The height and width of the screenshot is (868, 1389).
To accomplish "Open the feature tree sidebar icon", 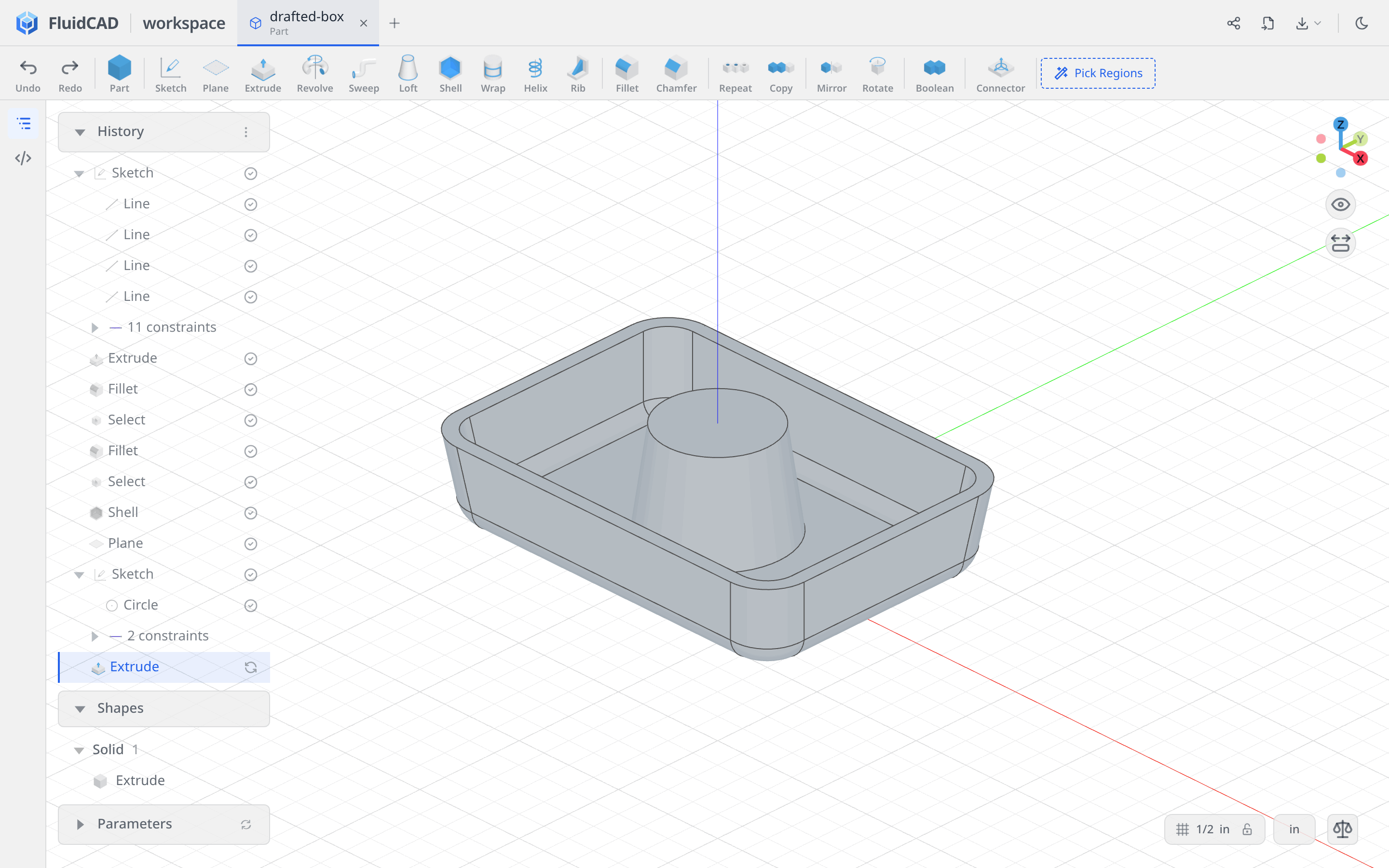I will coord(24,123).
